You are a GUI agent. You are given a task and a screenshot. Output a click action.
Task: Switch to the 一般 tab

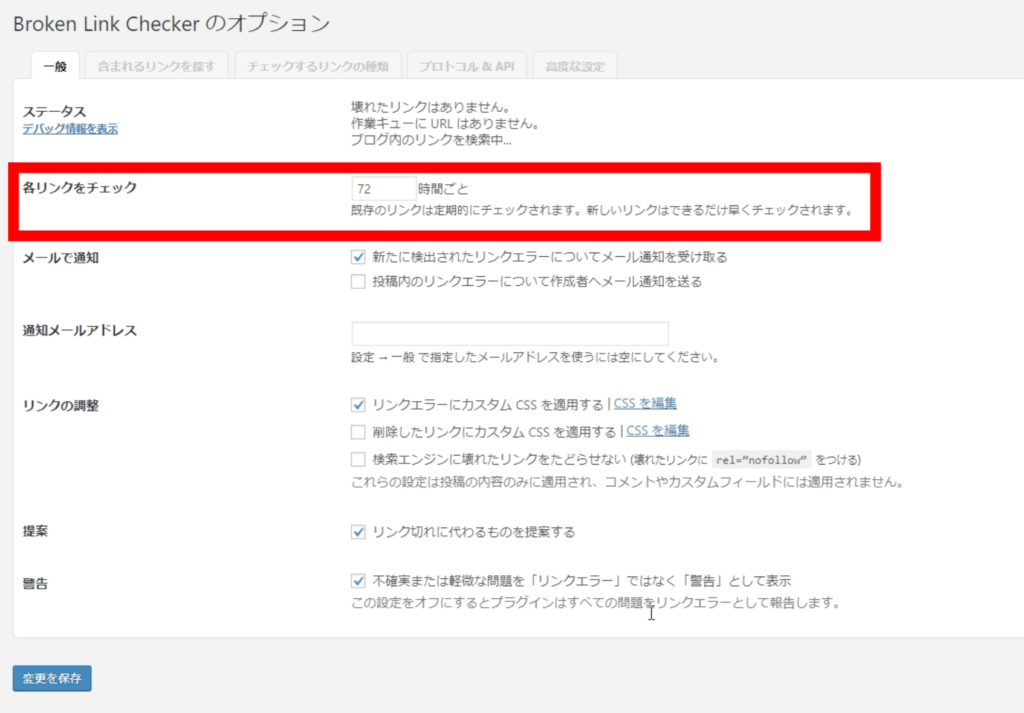pos(55,66)
